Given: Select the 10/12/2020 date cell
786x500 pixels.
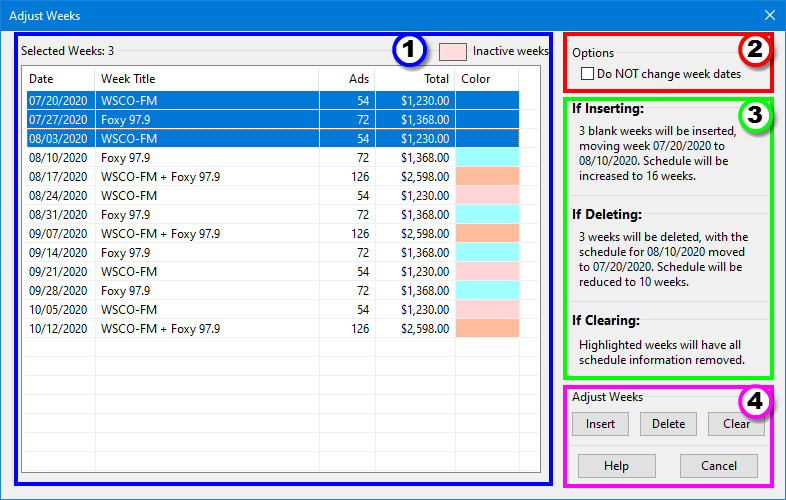Looking at the screenshot, I should 58,329.
